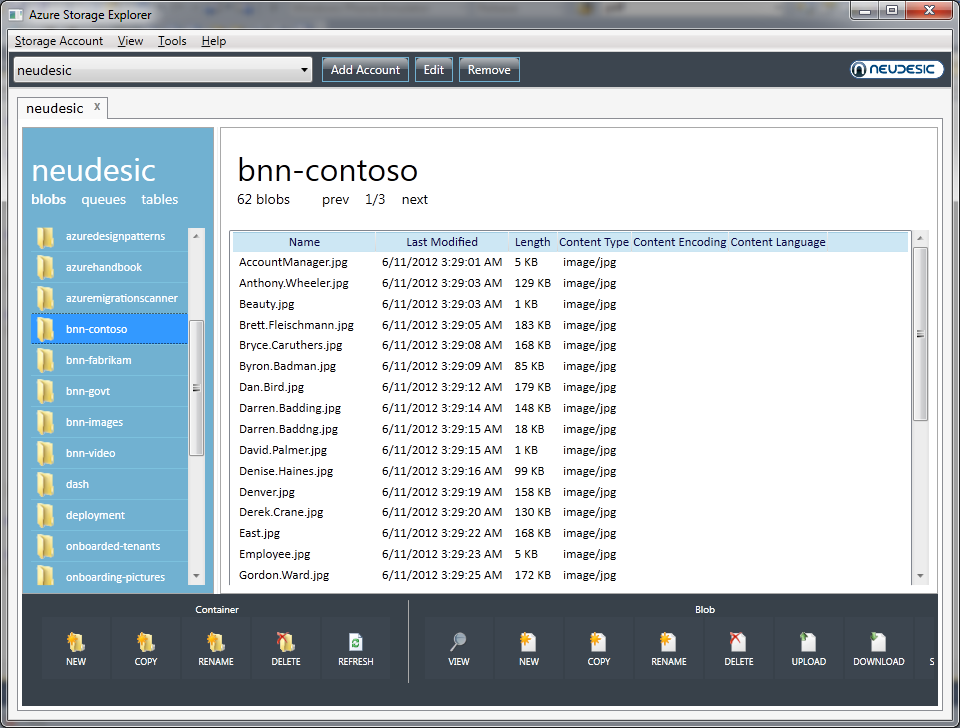Download the blob with the Download icon
The image size is (960, 728).
coord(879,643)
